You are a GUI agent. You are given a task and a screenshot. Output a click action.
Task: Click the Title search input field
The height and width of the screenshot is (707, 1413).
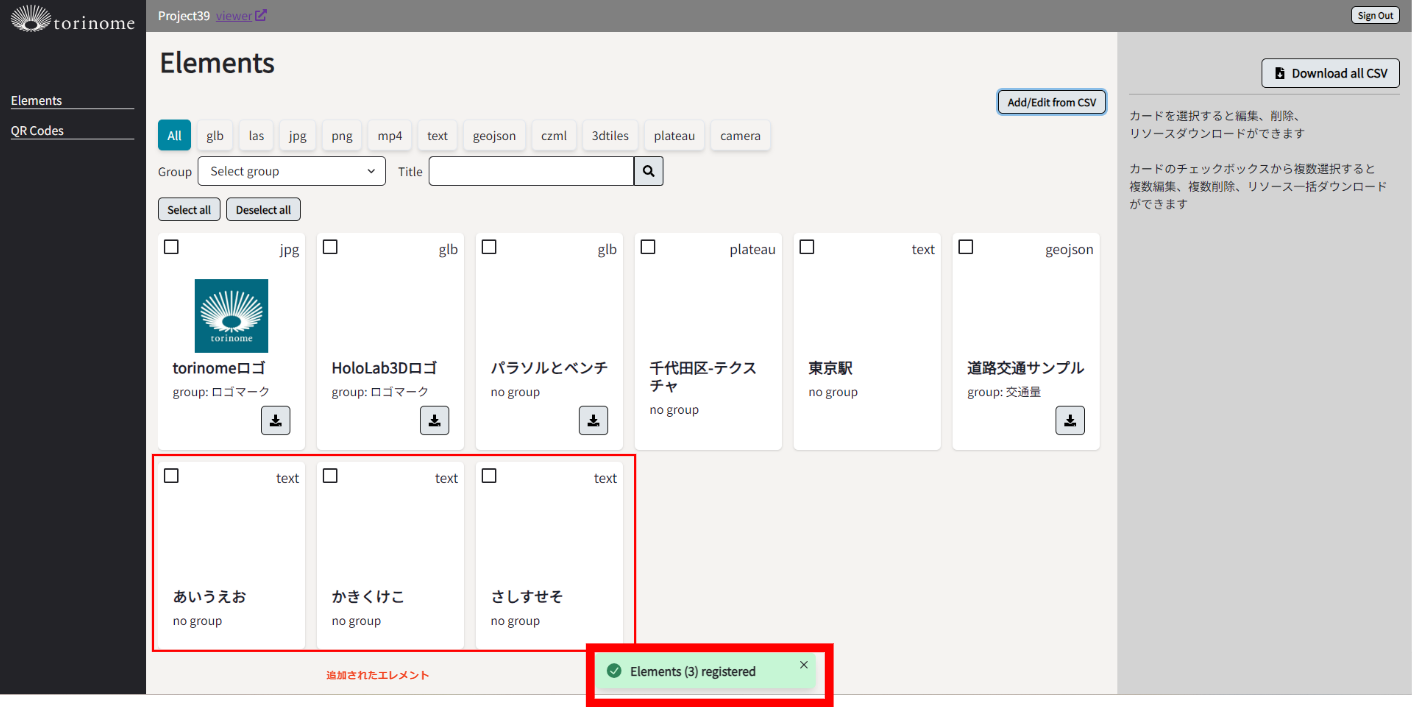[531, 172]
